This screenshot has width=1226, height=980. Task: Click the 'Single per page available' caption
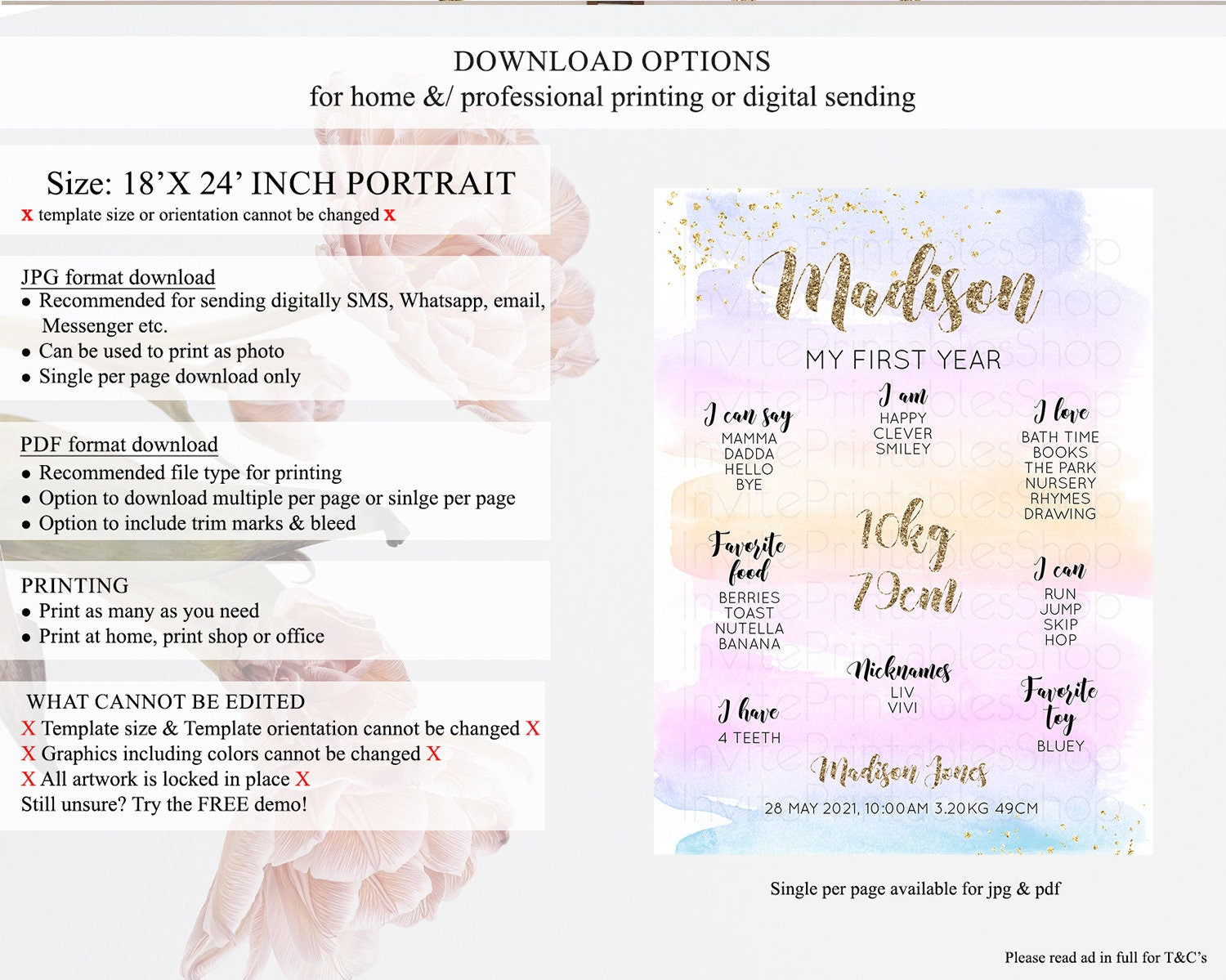[x=915, y=888]
